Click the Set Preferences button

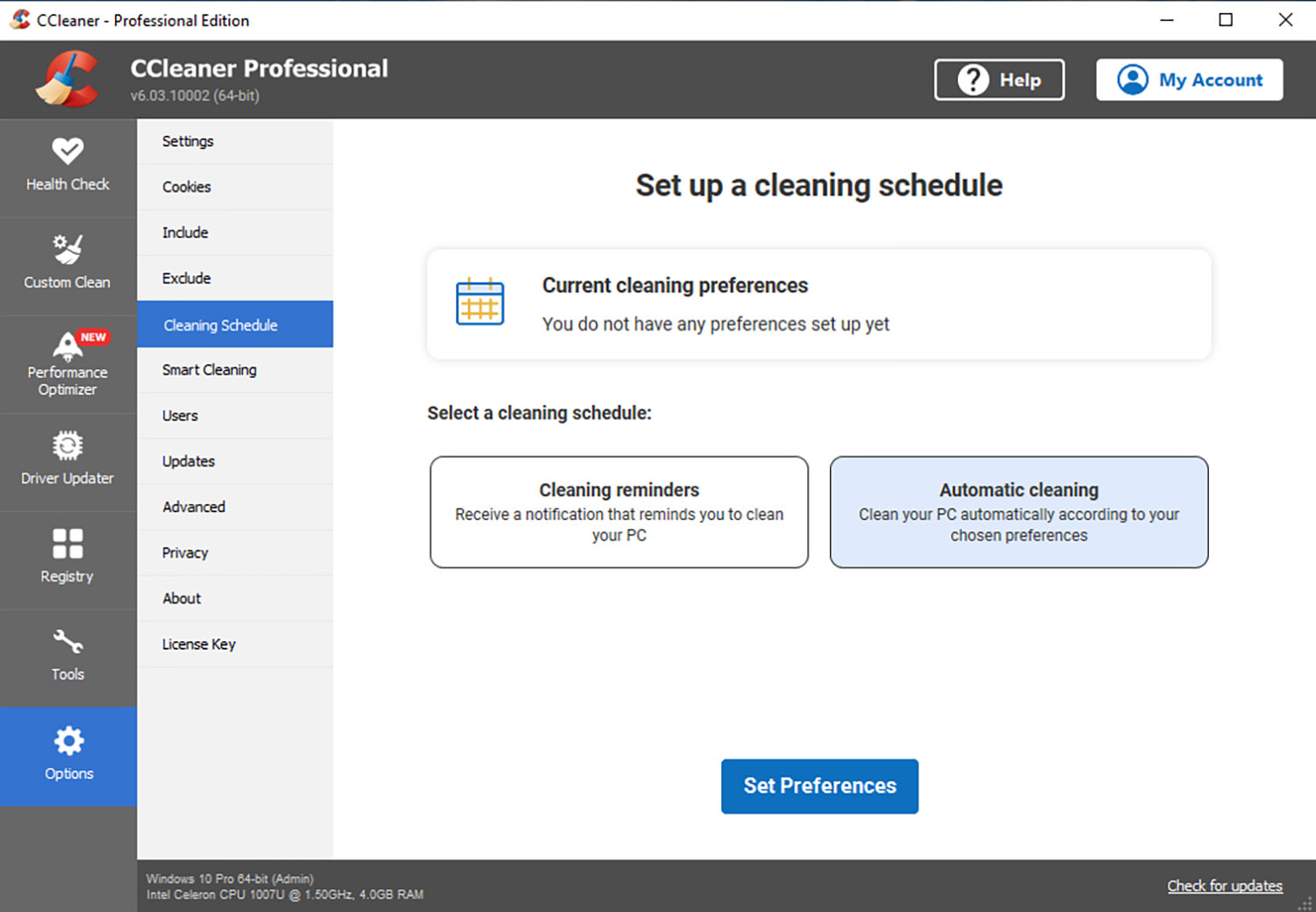point(819,786)
